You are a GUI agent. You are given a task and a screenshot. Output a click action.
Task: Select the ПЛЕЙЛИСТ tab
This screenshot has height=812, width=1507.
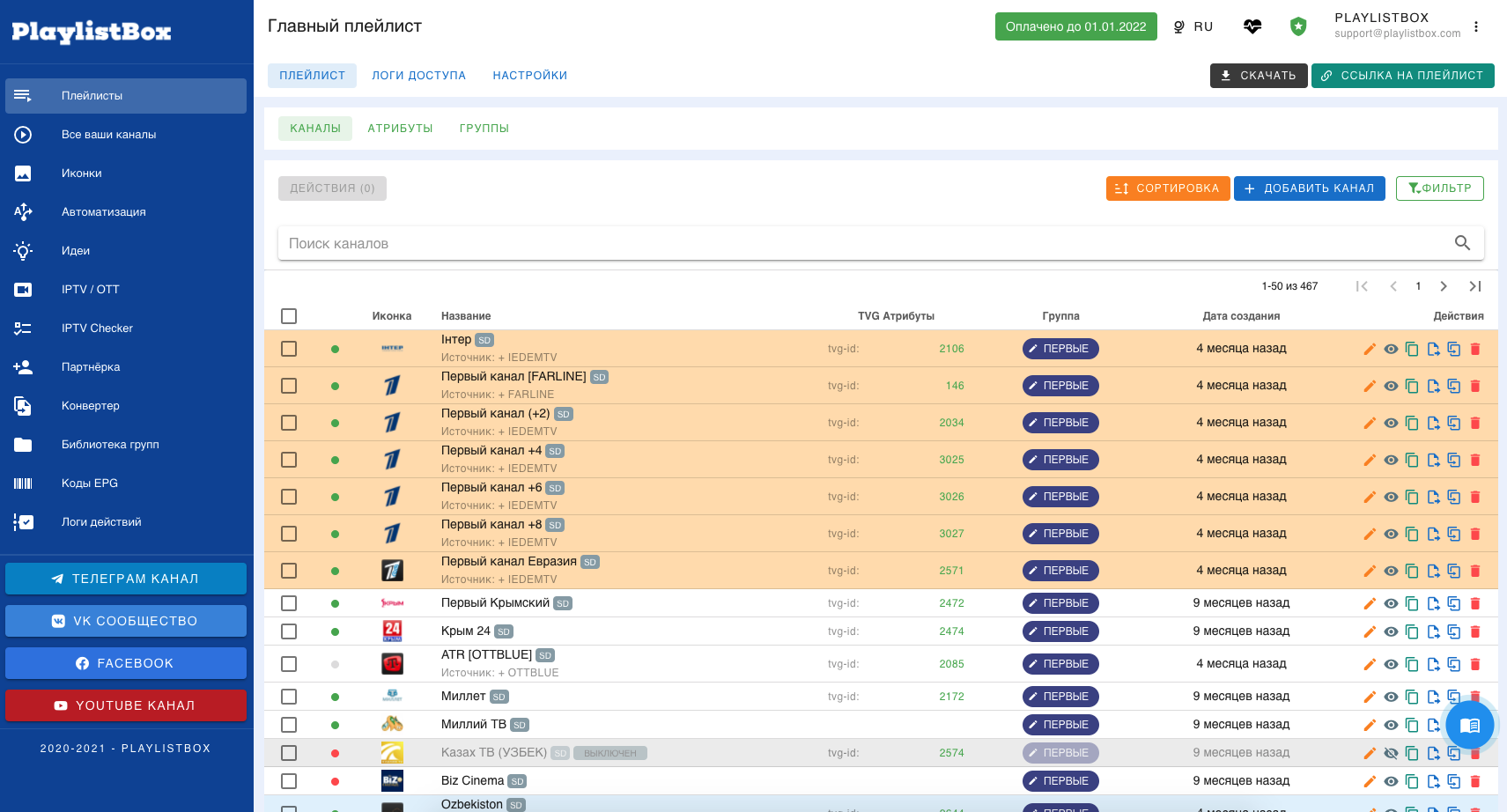click(312, 76)
